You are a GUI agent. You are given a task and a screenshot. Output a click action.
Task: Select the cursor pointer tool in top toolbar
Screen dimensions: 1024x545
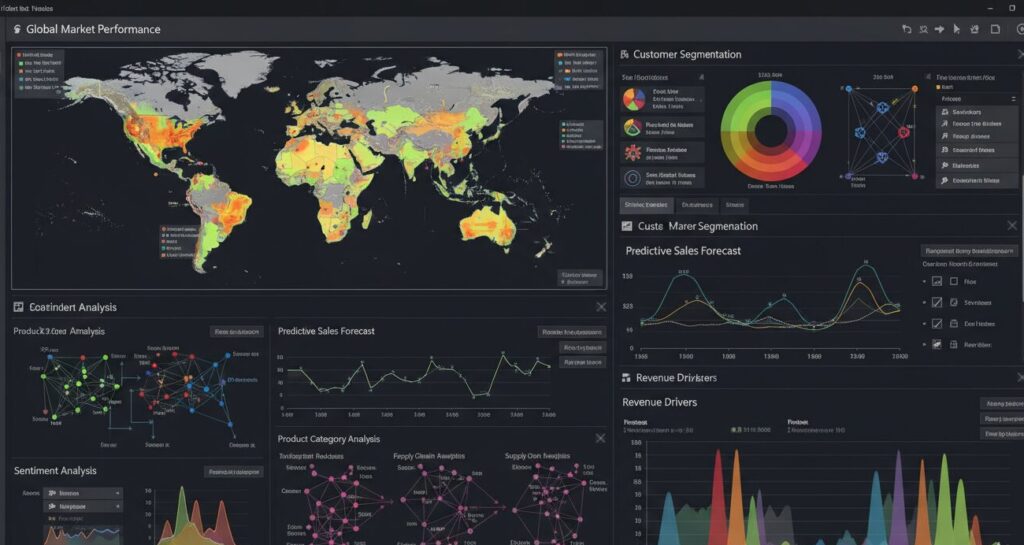point(956,30)
